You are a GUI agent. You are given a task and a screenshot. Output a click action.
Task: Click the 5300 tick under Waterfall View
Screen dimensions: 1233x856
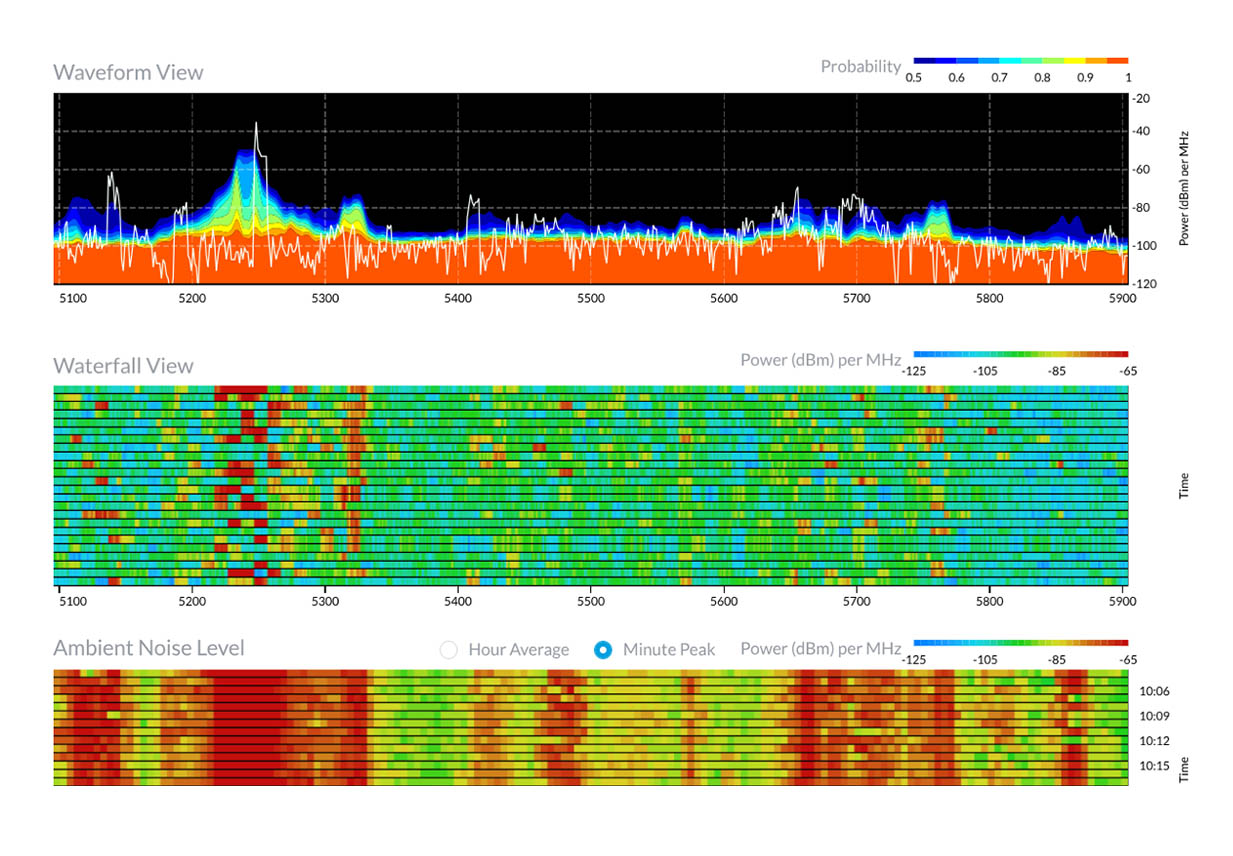click(x=325, y=602)
